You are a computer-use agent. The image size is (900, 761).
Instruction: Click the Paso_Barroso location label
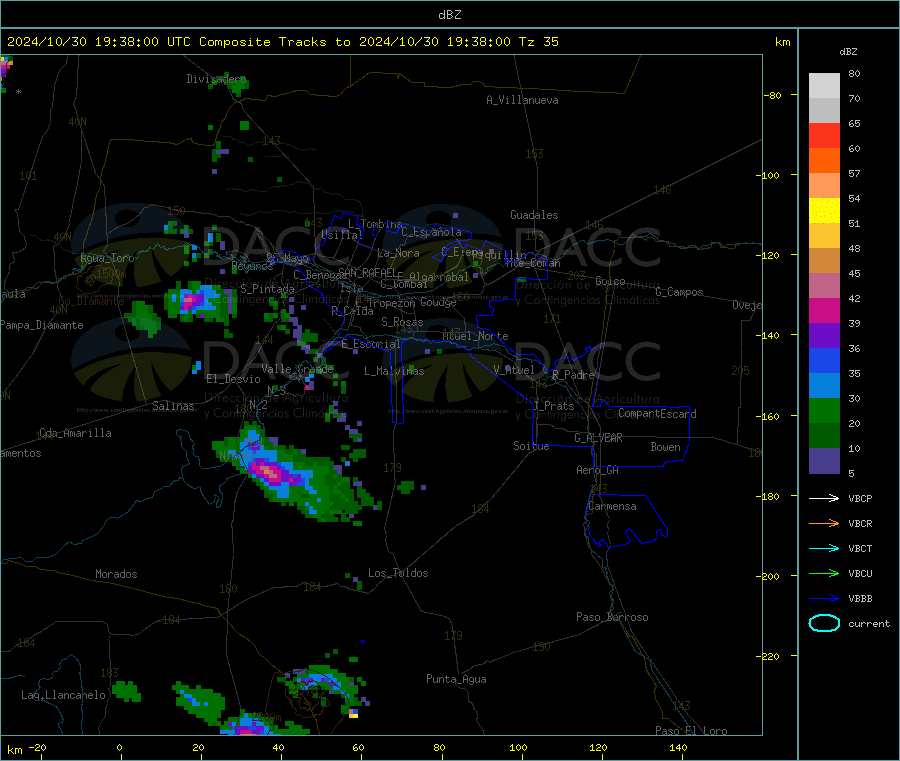612,617
